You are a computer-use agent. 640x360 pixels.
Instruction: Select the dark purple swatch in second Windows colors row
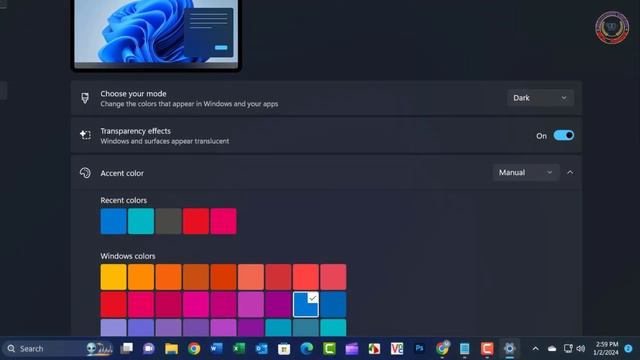pyautogui.click(x=278, y=304)
